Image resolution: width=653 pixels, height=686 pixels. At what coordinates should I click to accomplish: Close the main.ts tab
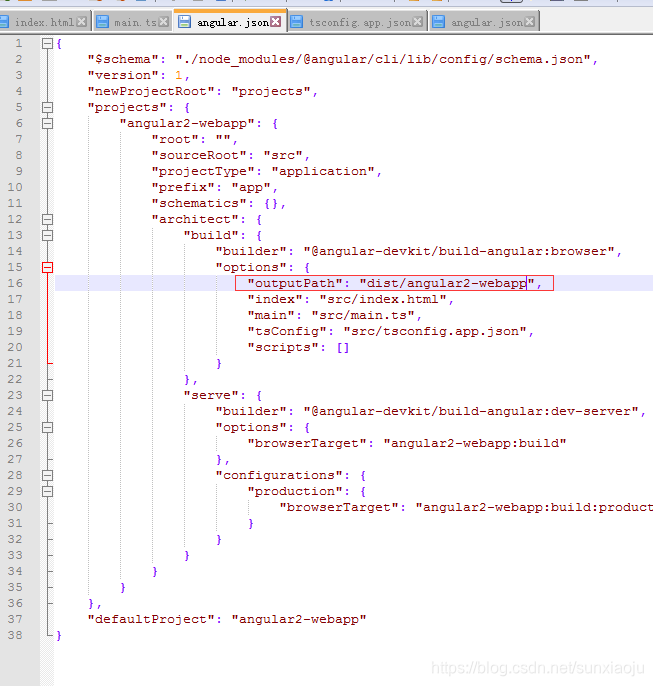point(164,22)
